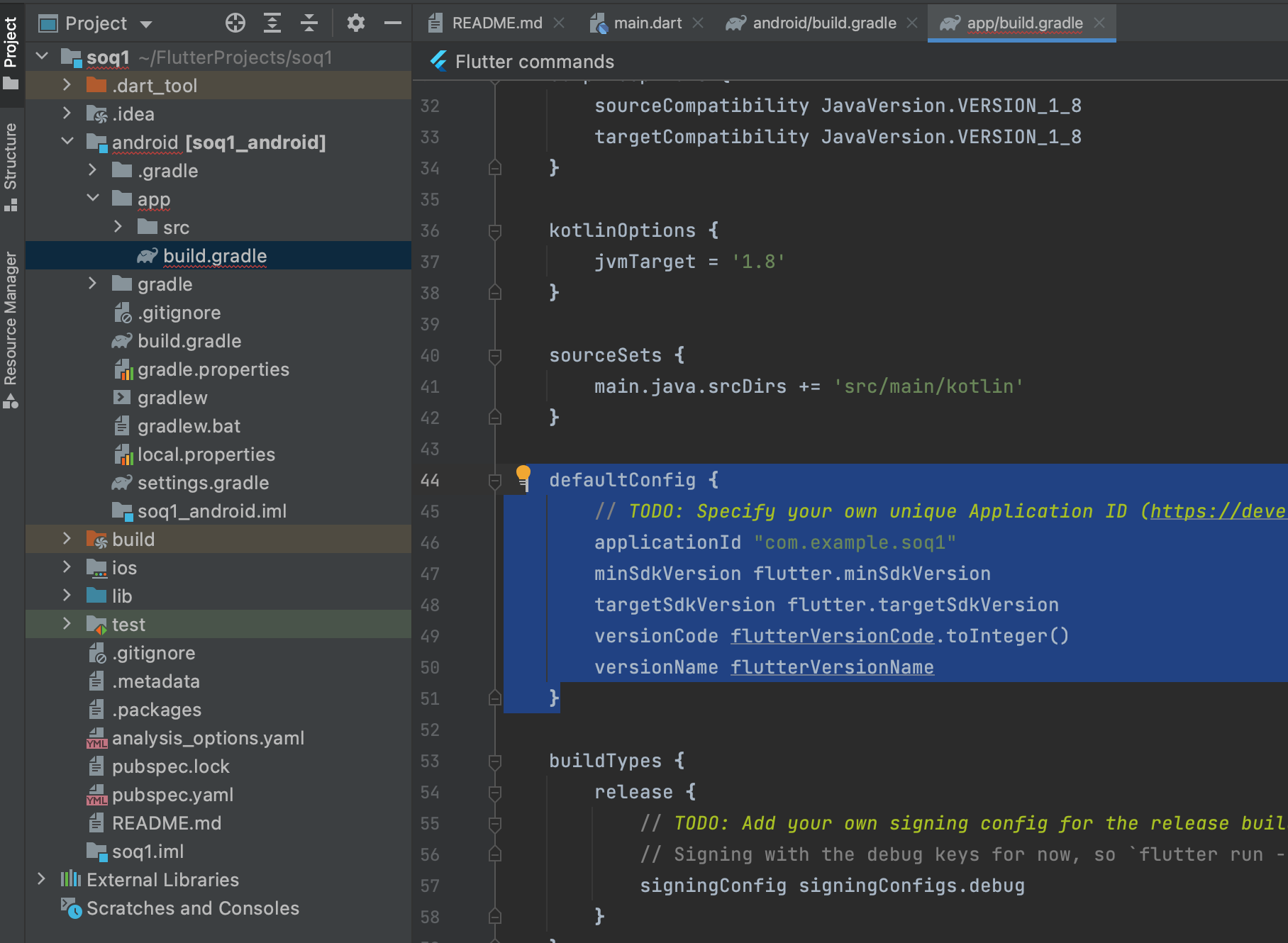Close the README.md tab

(x=560, y=23)
